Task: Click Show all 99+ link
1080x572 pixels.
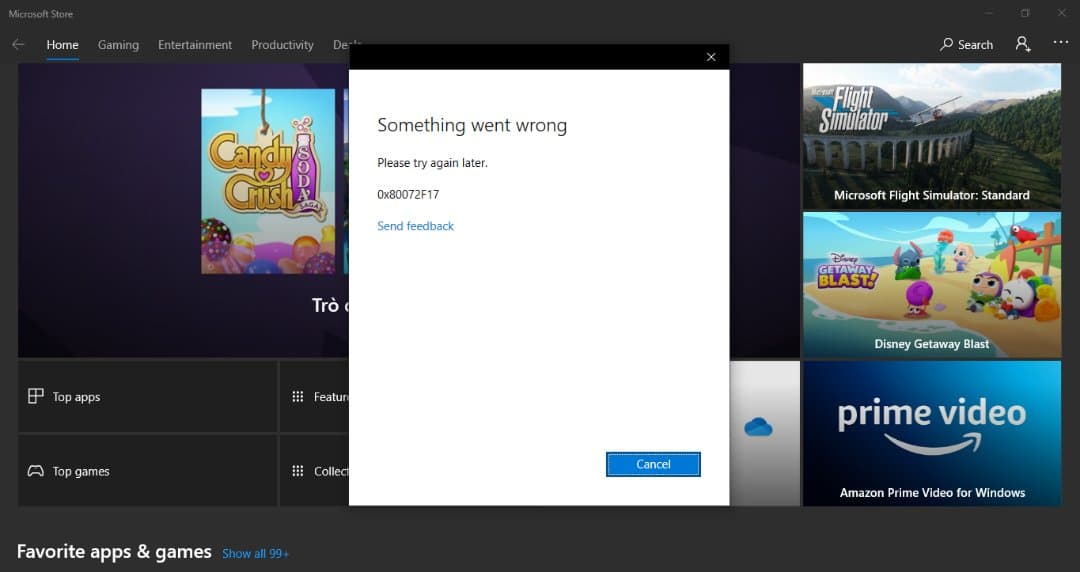Action: 255,553
